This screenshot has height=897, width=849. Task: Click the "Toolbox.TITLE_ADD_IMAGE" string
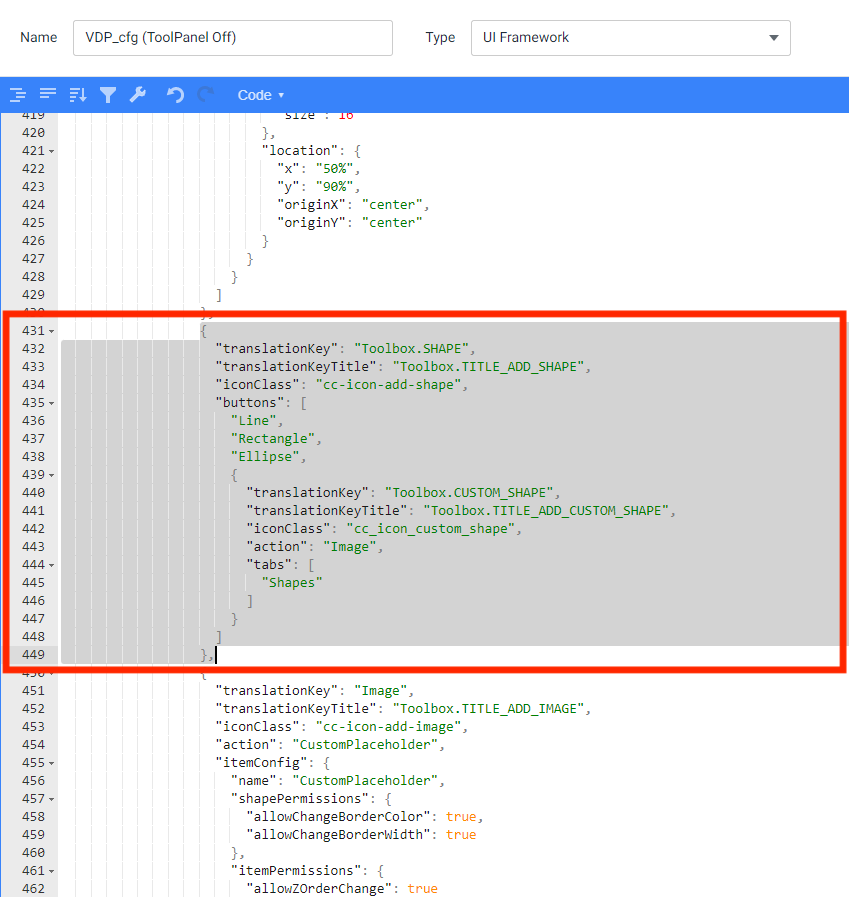(488, 709)
